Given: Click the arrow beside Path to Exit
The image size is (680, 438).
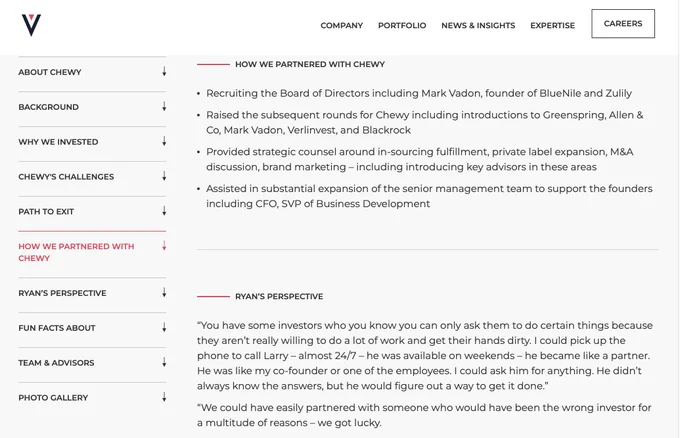Looking at the screenshot, I should click(164, 211).
